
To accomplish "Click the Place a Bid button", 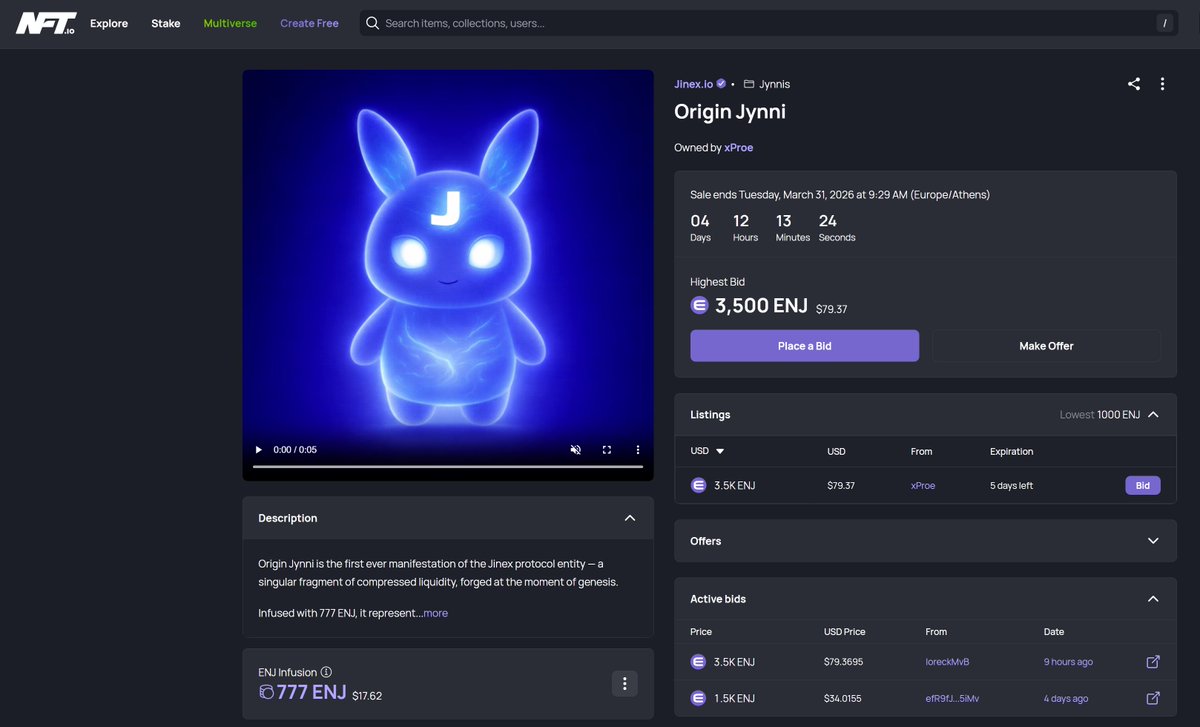I will coord(804,345).
